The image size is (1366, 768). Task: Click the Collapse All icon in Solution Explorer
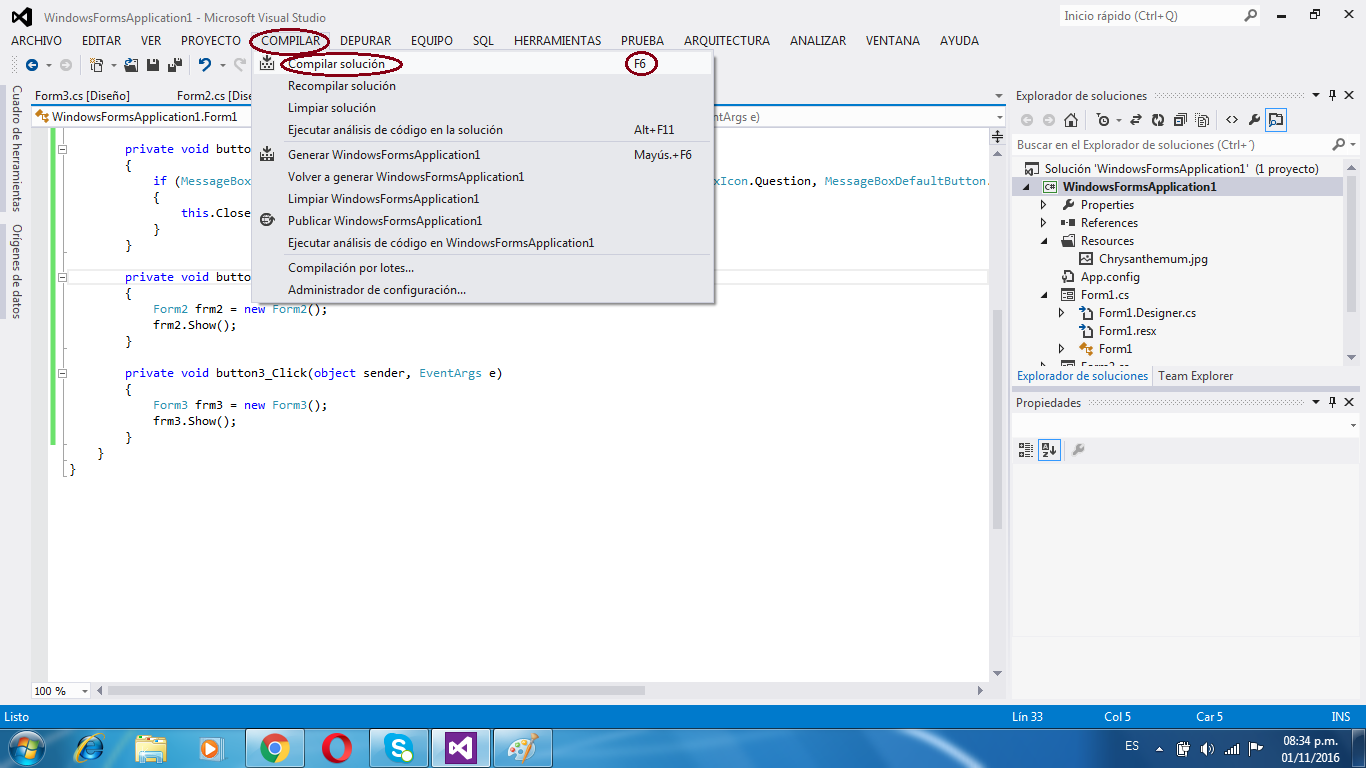pyautogui.click(x=1179, y=119)
